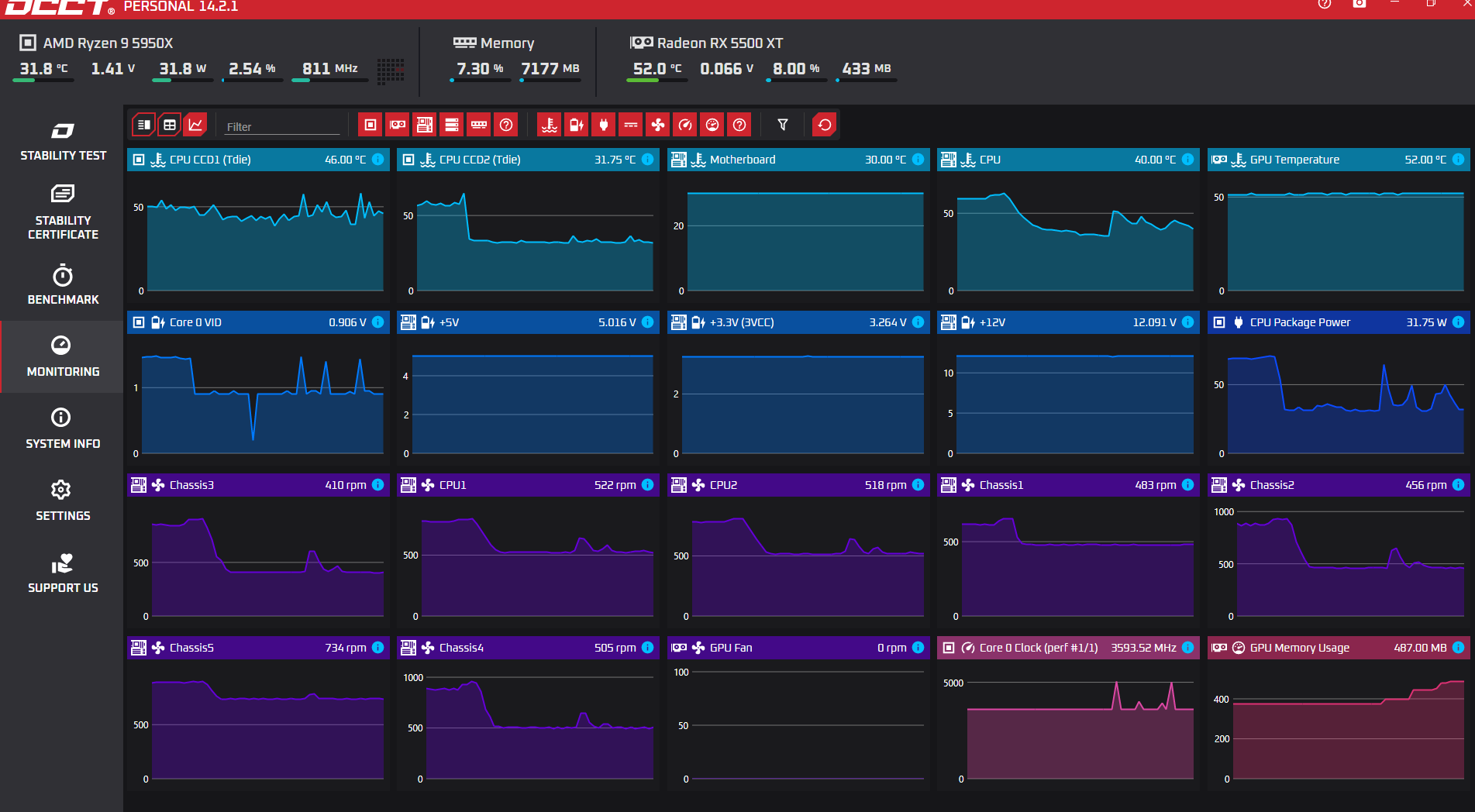Switch to the graph view mode
1475x812 pixels.
(195, 125)
